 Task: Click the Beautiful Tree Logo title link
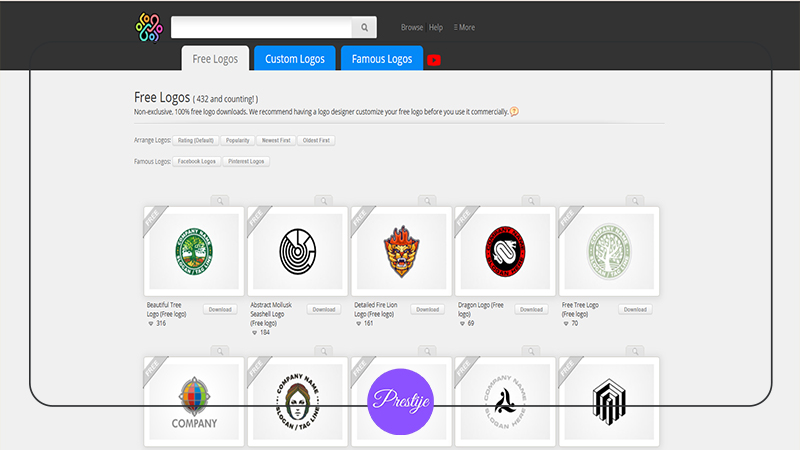coord(166,309)
